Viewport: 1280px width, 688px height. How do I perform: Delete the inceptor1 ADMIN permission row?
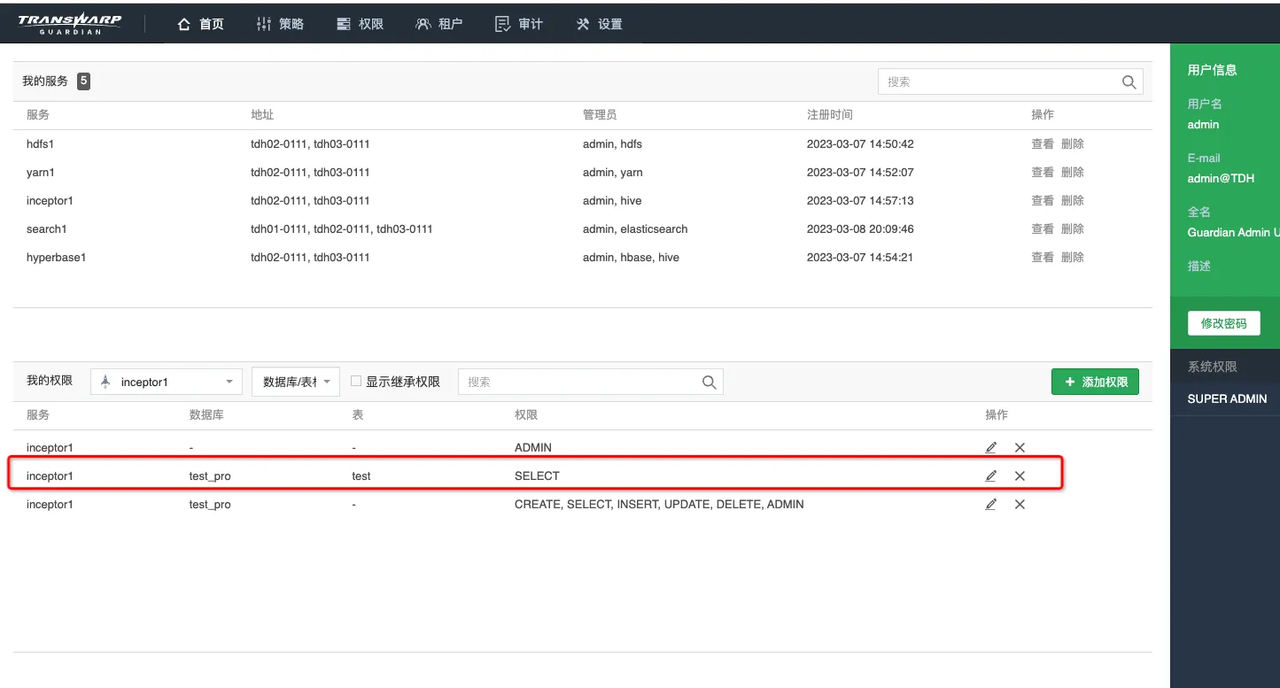(x=1020, y=448)
